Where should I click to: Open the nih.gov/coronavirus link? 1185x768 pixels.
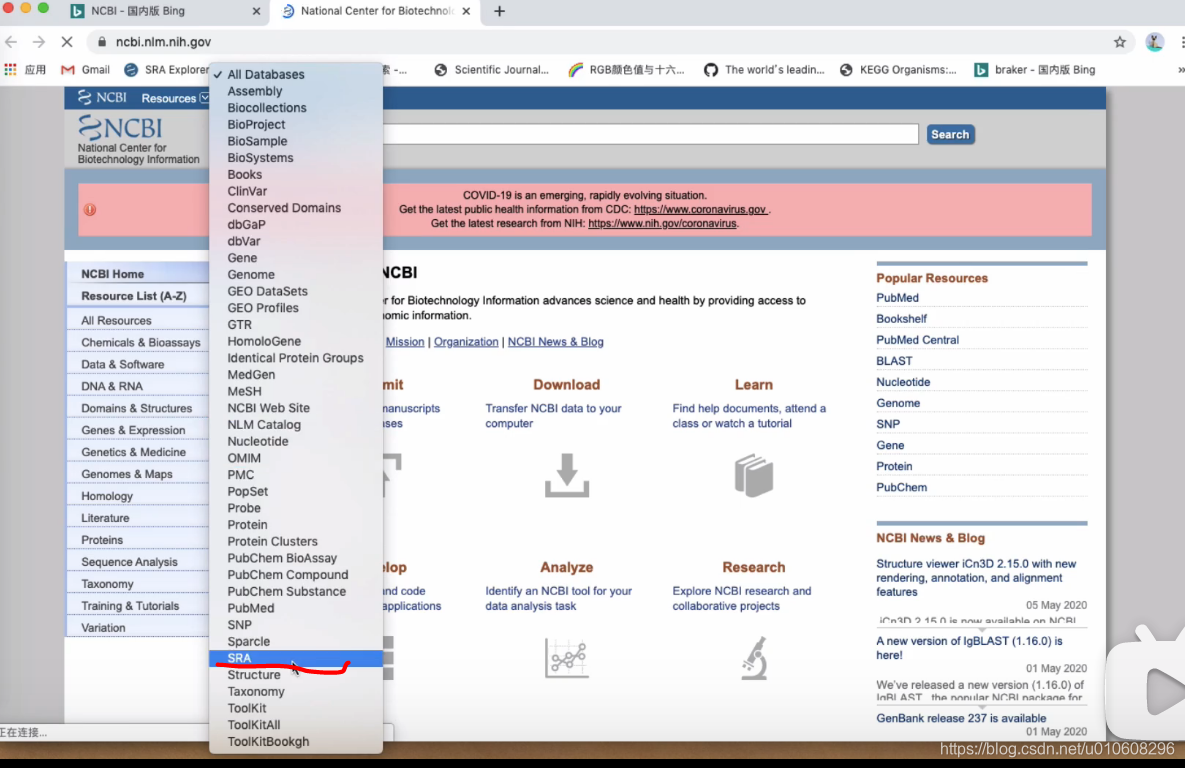(x=662, y=224)
